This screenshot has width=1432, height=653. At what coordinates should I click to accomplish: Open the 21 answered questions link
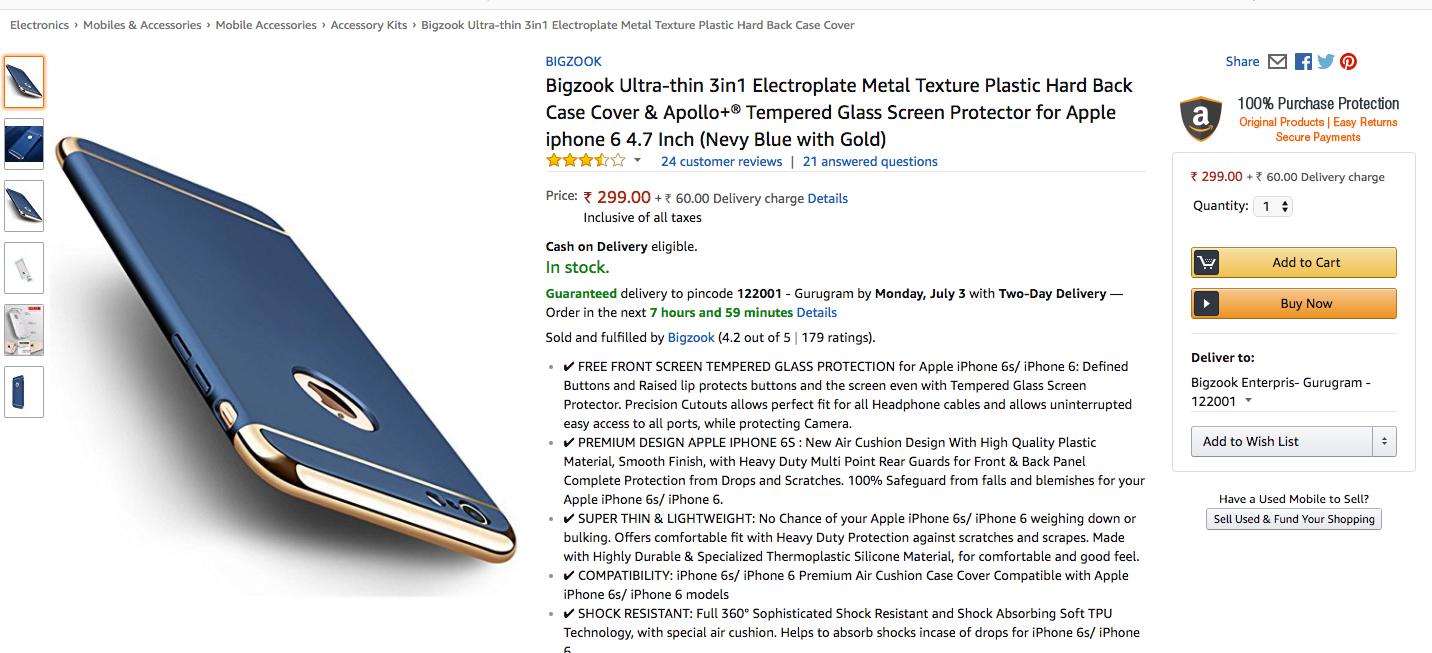tap(870, 162)
